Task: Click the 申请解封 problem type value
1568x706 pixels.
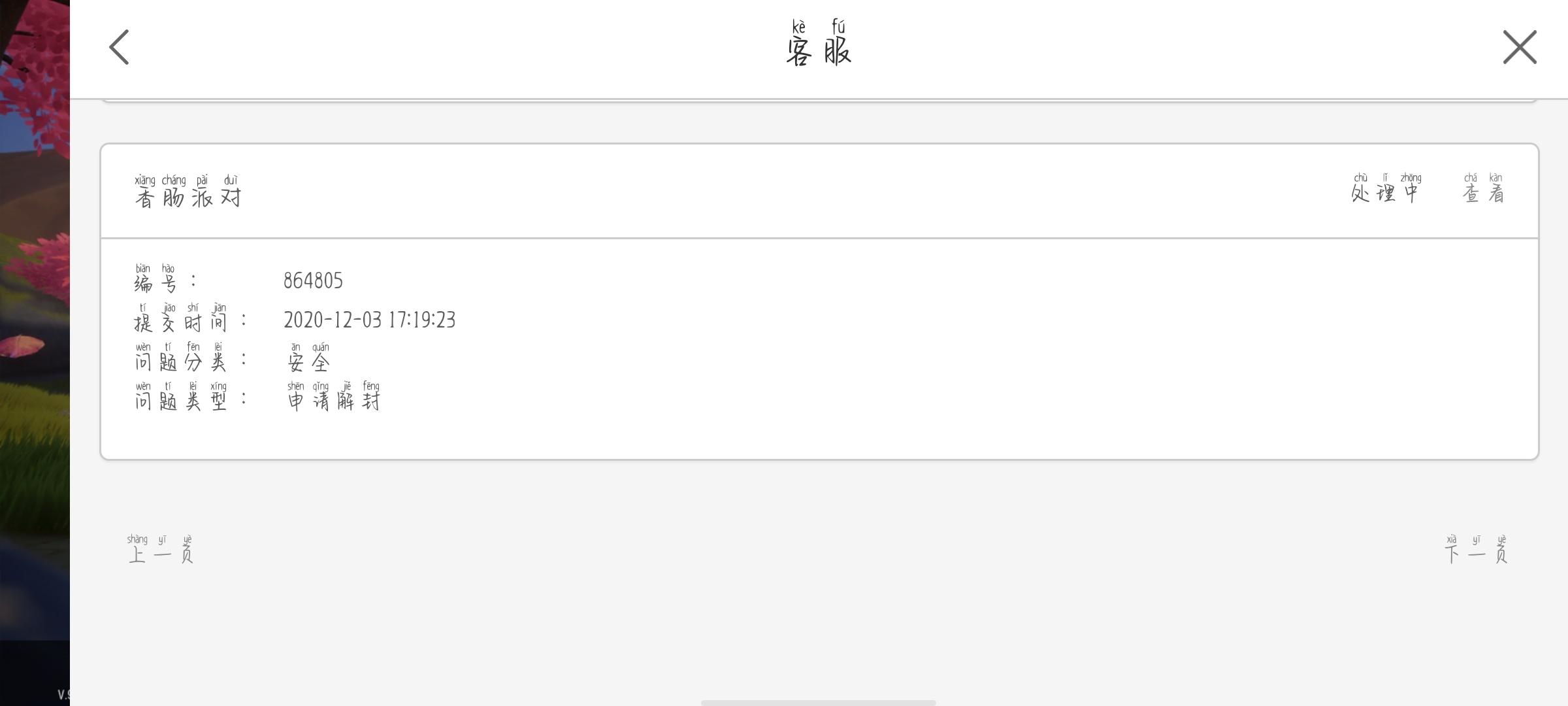Action: (334, 396)
